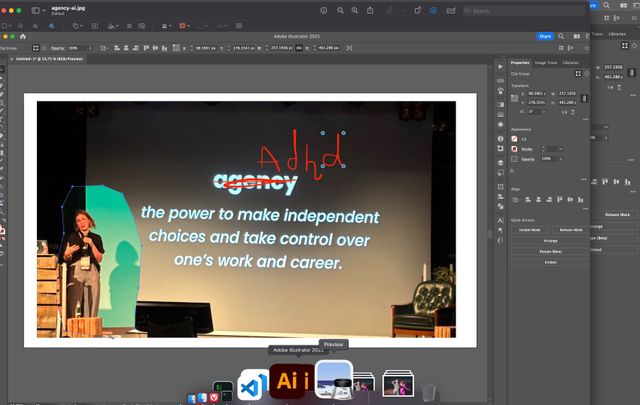Click Embed button in the Properties panel
Viewport: 640px width, 405px height.
551,262
